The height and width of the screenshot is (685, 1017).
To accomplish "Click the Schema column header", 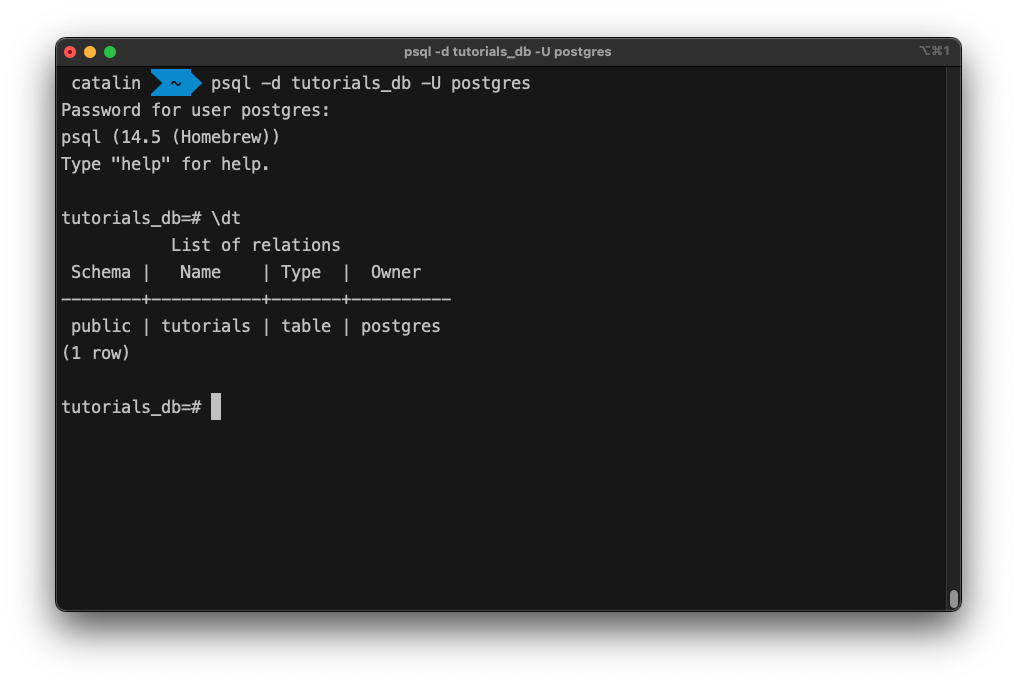I will pos(100,271).
